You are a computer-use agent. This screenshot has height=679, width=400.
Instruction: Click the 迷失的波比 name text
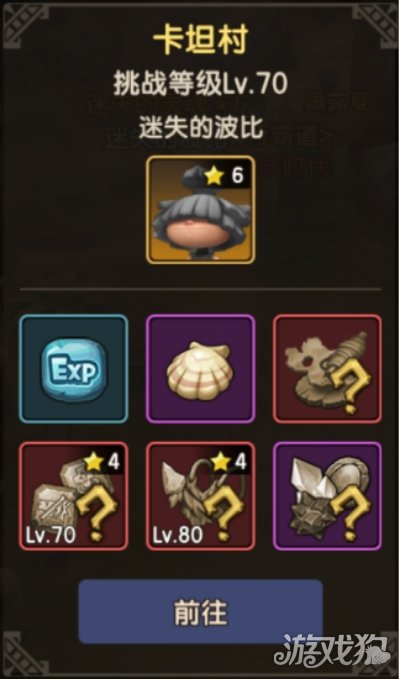200,128
